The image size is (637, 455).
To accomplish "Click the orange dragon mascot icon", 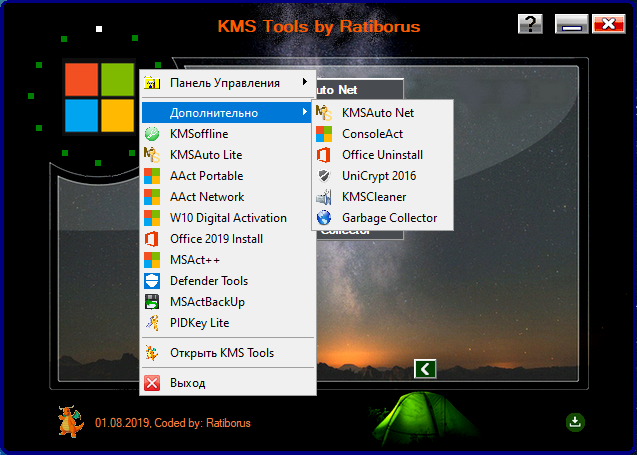I will pos(70,422).
